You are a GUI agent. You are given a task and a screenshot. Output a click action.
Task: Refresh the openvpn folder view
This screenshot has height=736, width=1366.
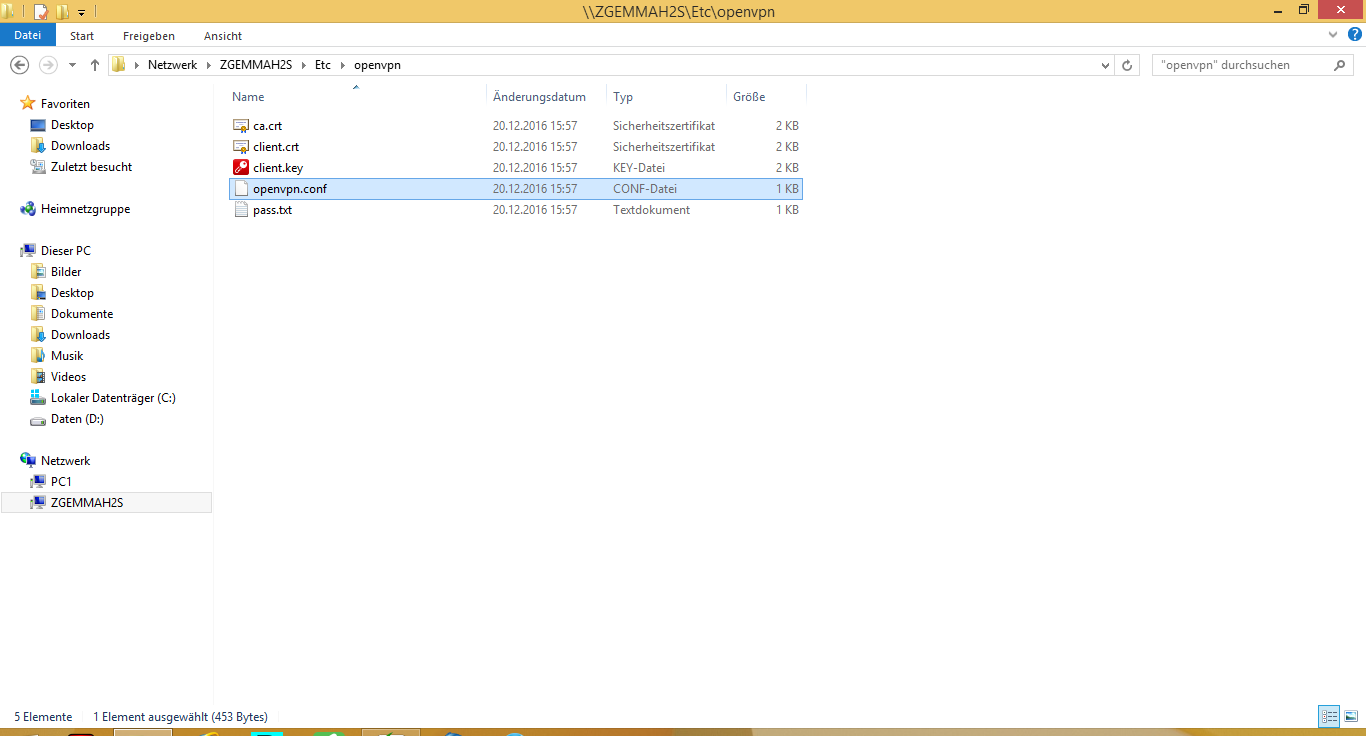point(1127,65)
